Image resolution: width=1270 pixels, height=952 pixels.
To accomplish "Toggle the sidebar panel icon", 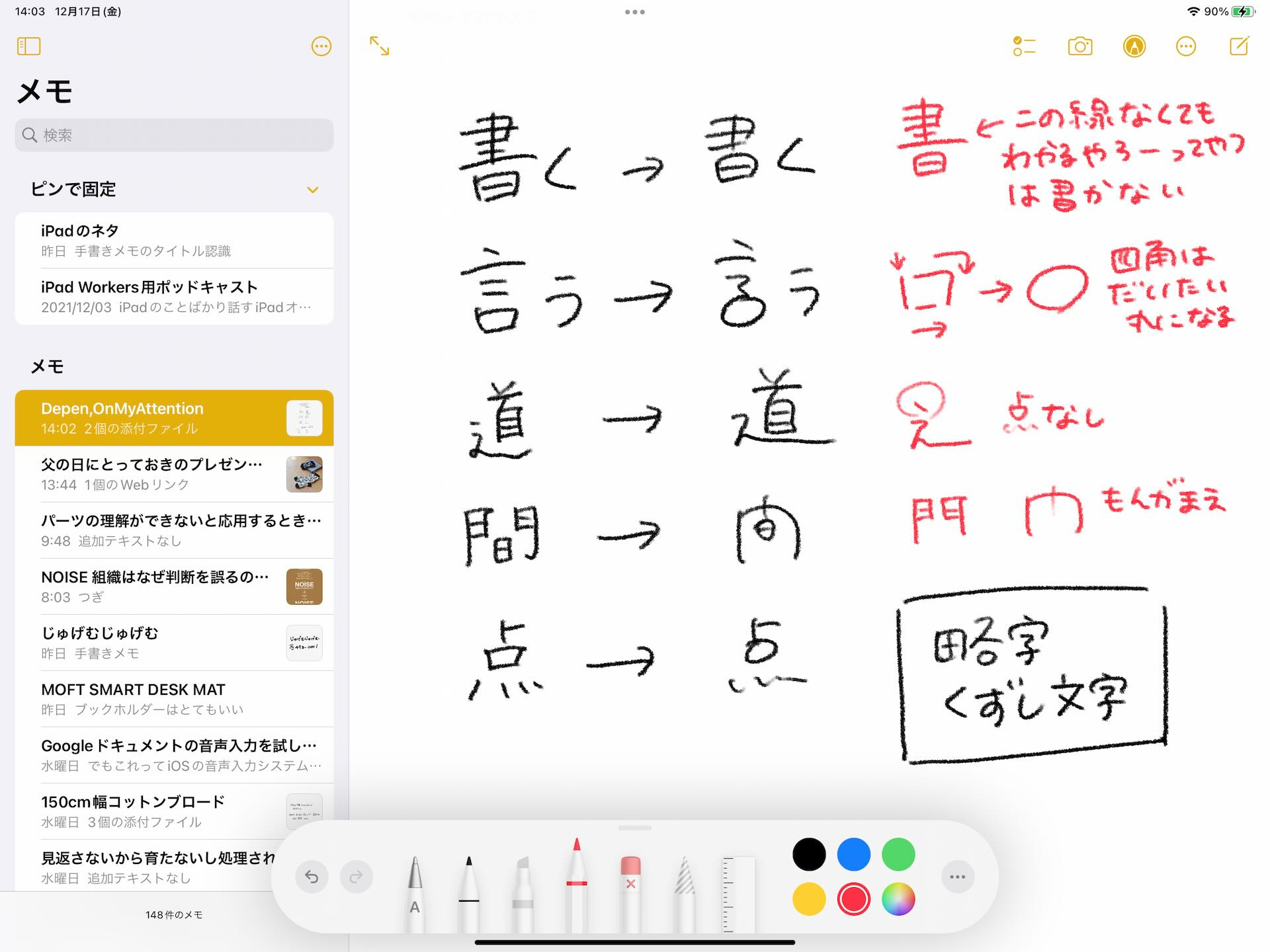I will [x=28, y=46].
